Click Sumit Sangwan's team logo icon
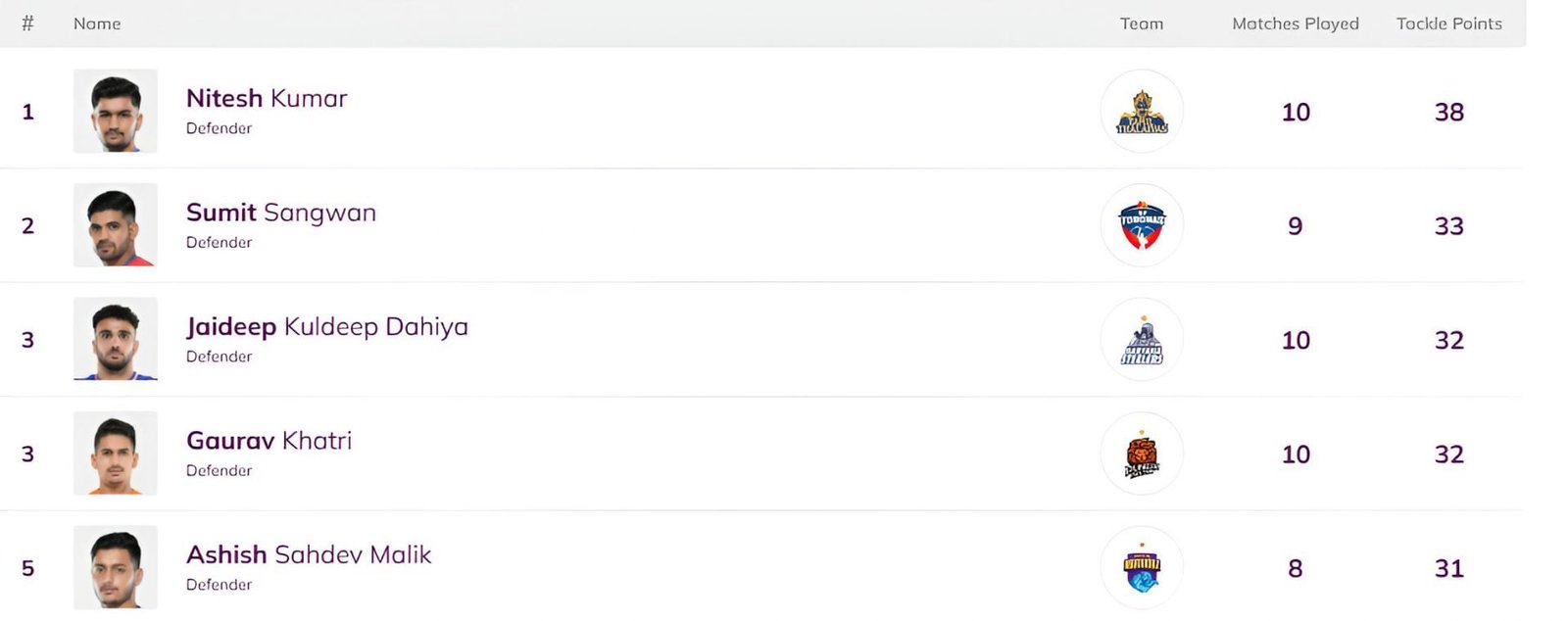 click(1142, 225)
